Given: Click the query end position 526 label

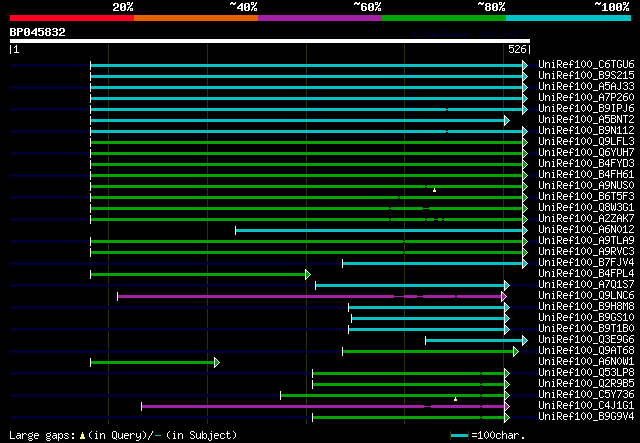Looking at the screenshot, I should tap(517, 49).
